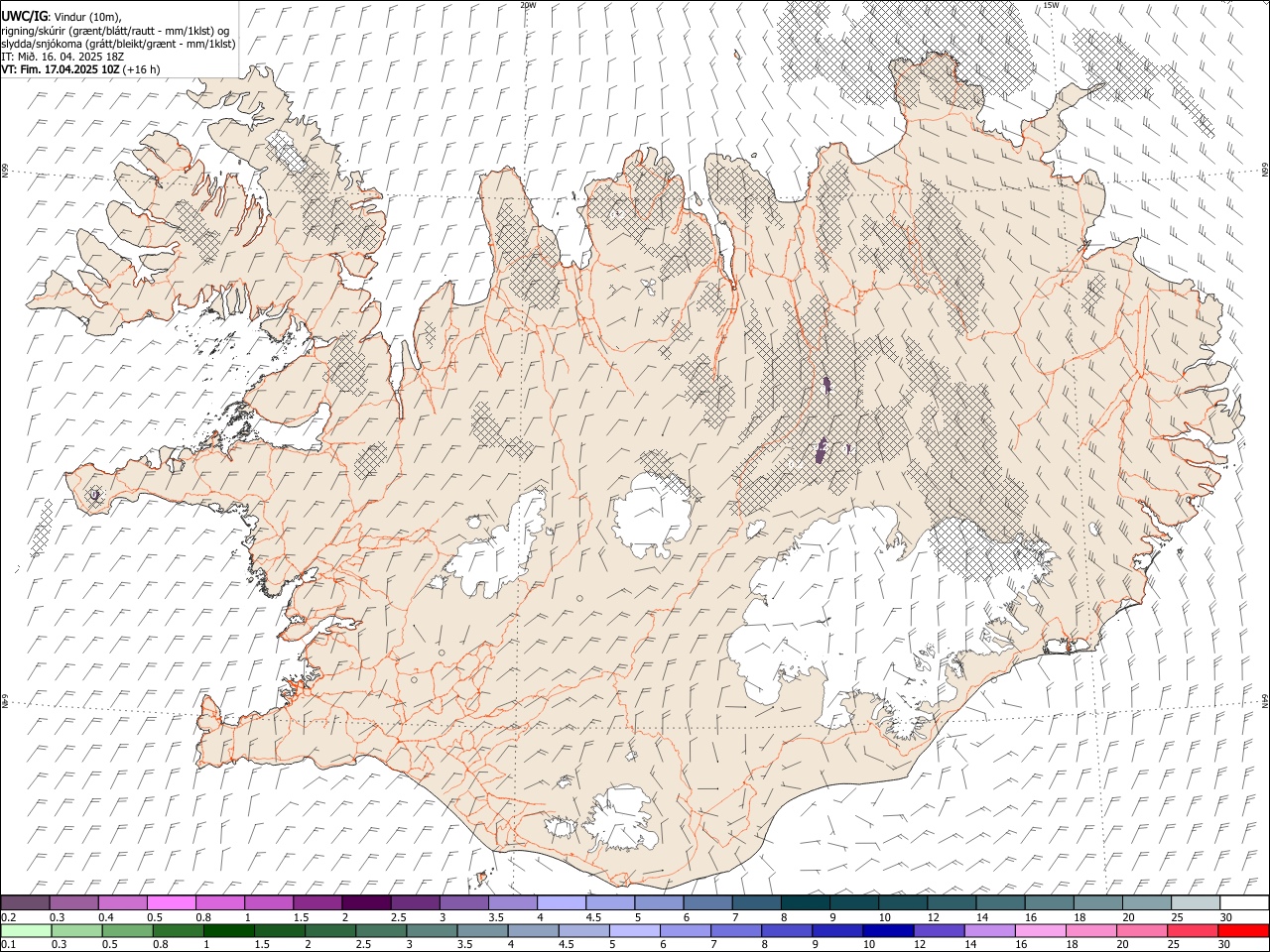Select the deep blue lower legend swatch between 10 and 12

tap(888, 930)
